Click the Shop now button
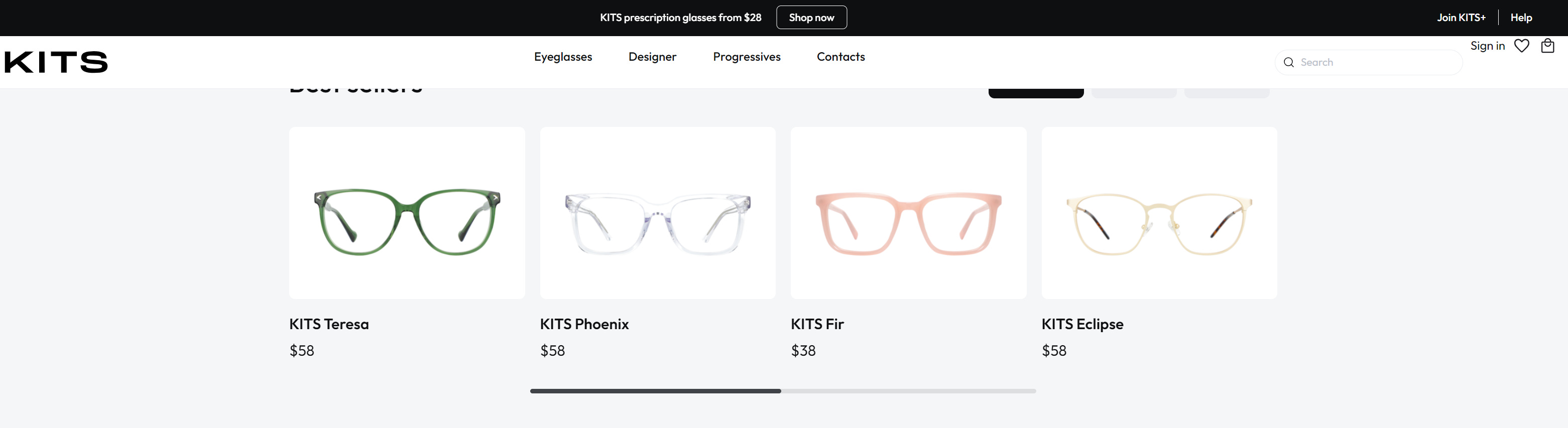Viewport: 1568px width, 428px height. [x=811, y=18]
